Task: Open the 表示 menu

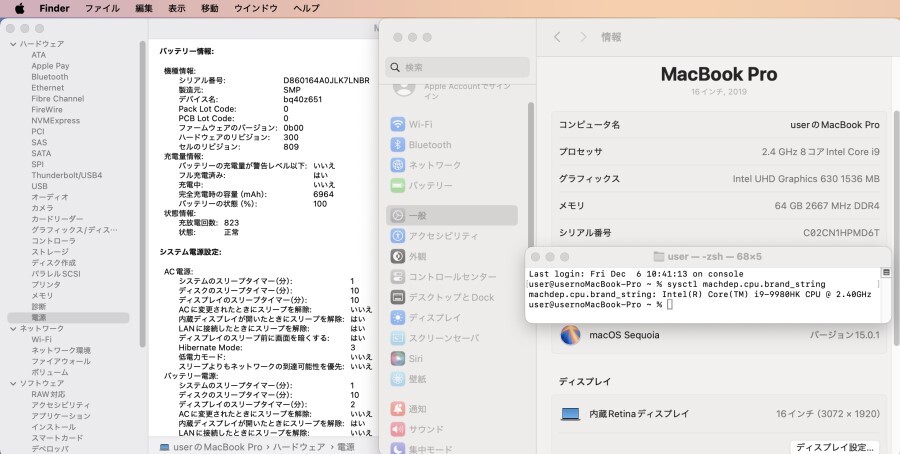Action: point(177,8)
